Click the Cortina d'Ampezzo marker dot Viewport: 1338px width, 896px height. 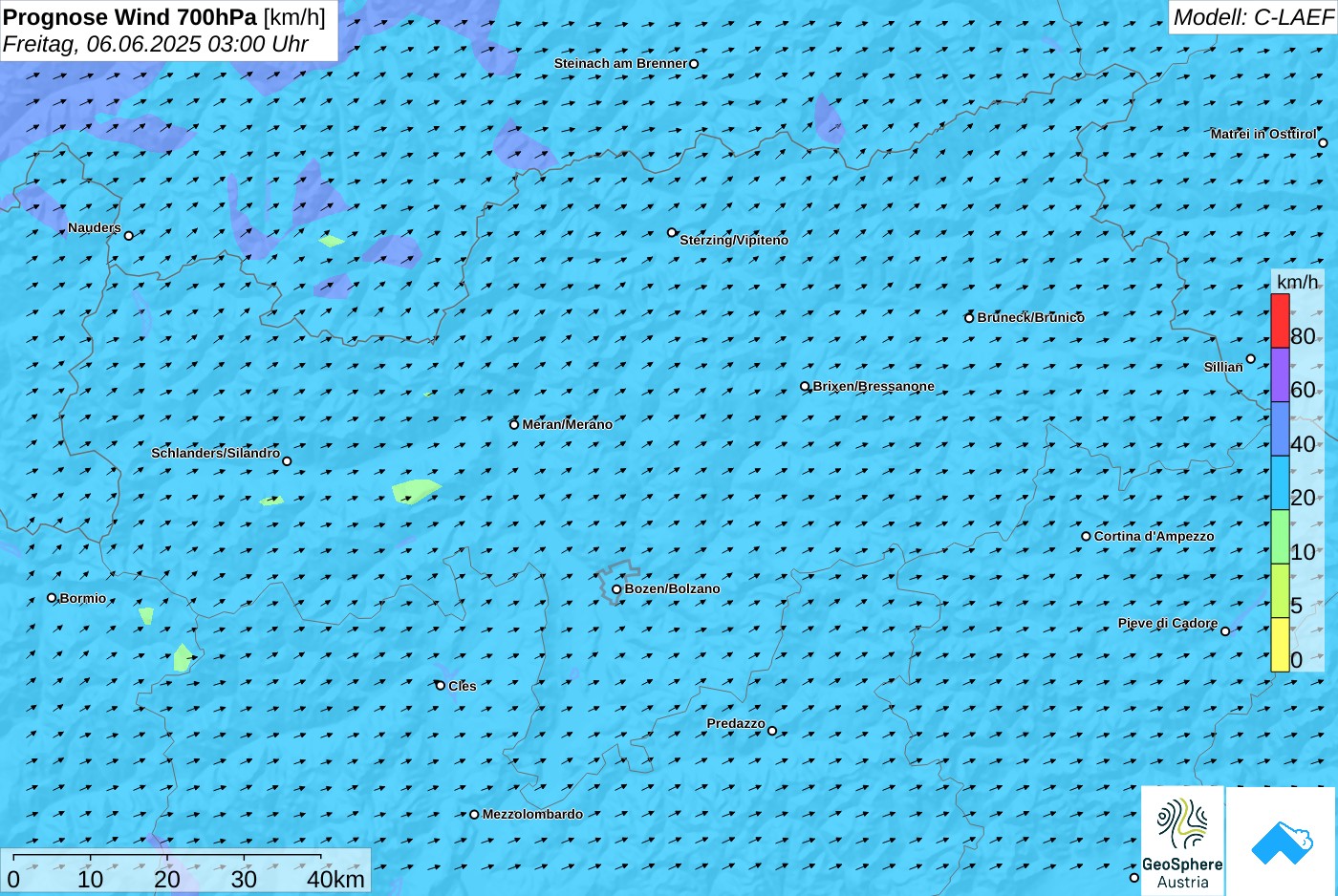pos(1086,536)
